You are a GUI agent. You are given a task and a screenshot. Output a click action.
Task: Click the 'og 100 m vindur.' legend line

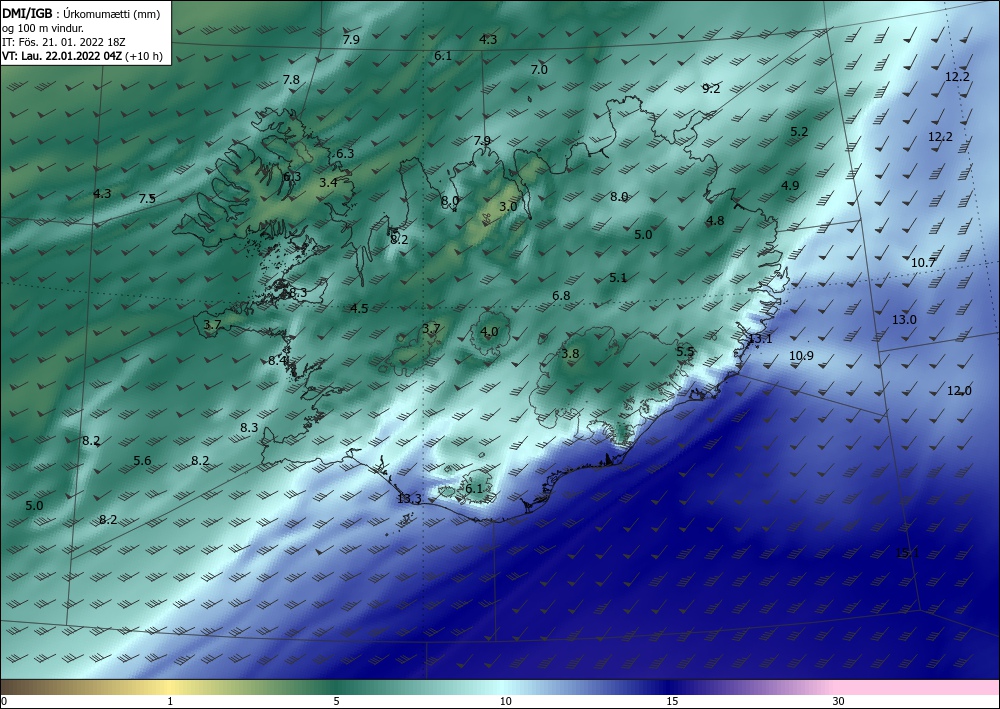(43, 28)
